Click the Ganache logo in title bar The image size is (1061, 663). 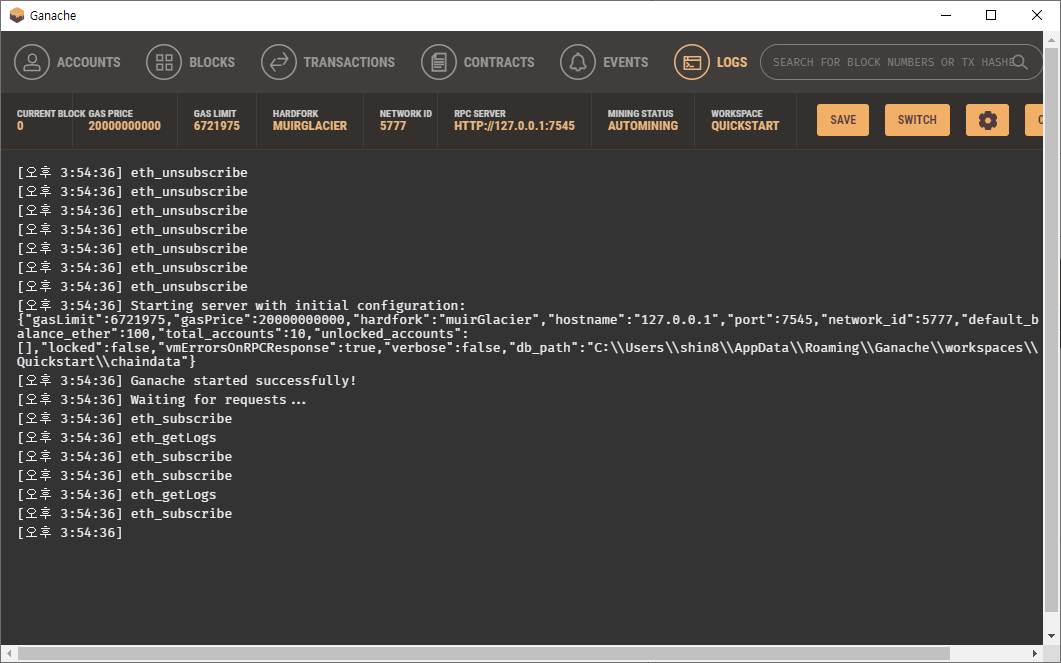[x=17, y=15]
